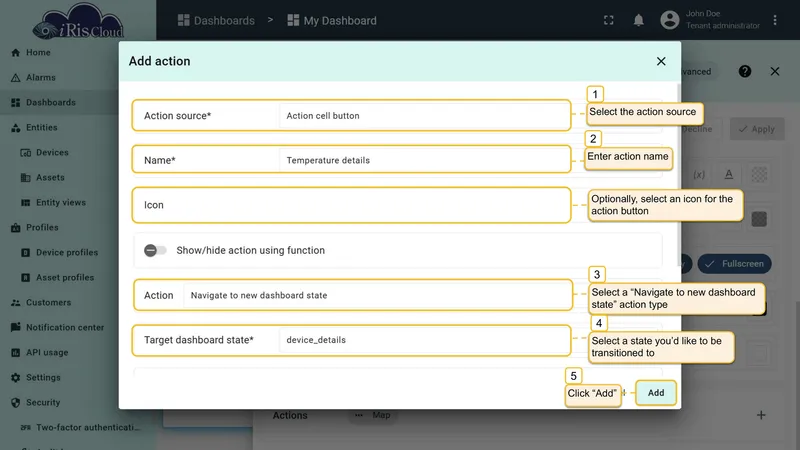This screenshot has height=450, width=800.
Task: Click the Profiles badge icon
Action: pos(15,228)
